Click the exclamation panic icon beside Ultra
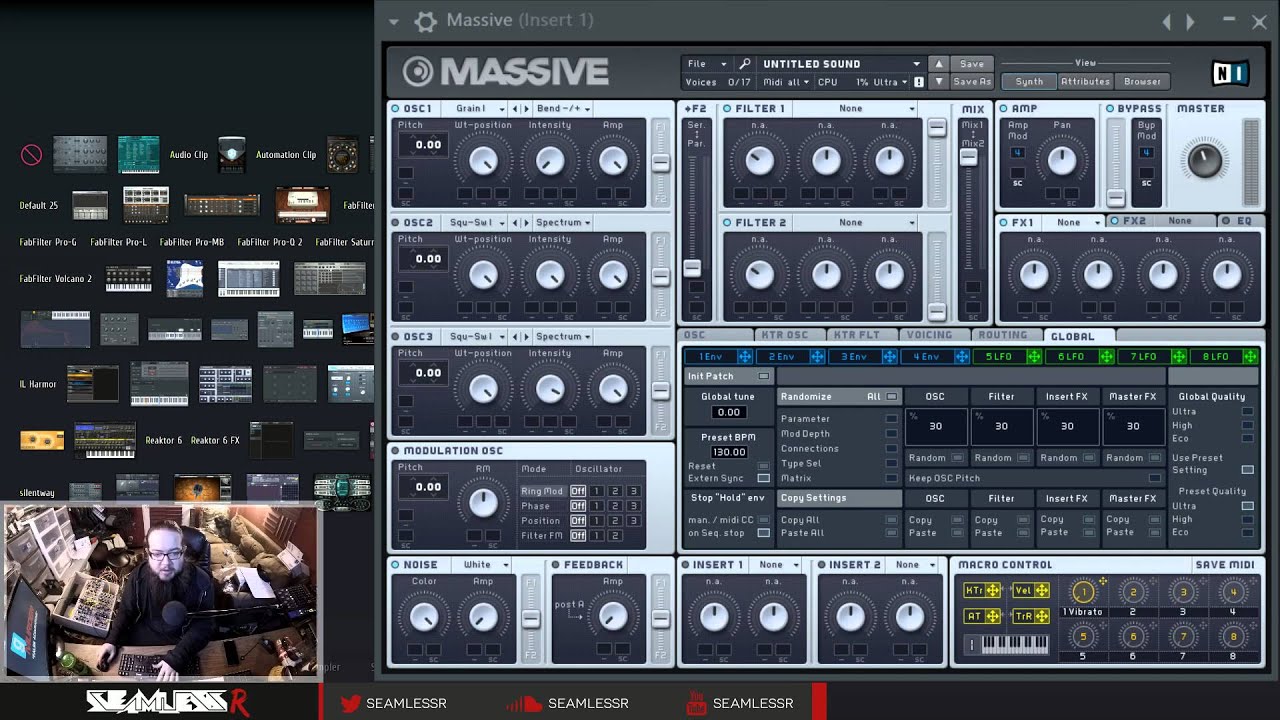The height and width of the screenshot is (720, 1280). click(x=919, y=82)
